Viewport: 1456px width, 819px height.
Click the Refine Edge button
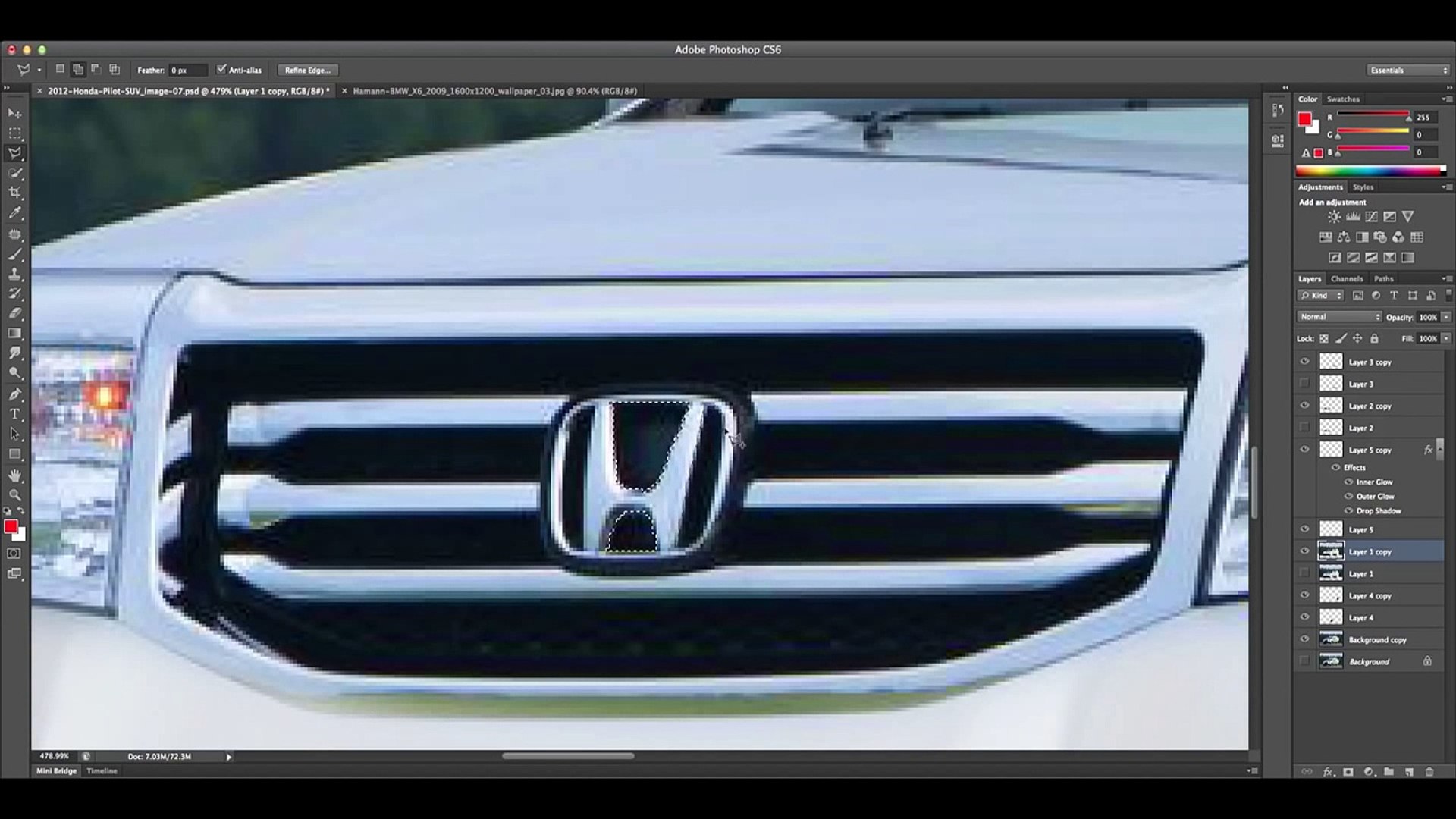click(x=307, y=70)
